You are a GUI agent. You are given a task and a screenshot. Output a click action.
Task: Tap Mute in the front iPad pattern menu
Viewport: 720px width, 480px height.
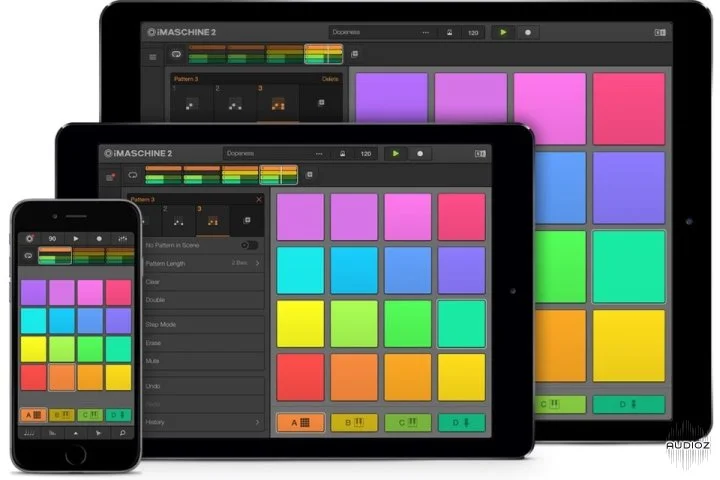(x=203, y=361)
